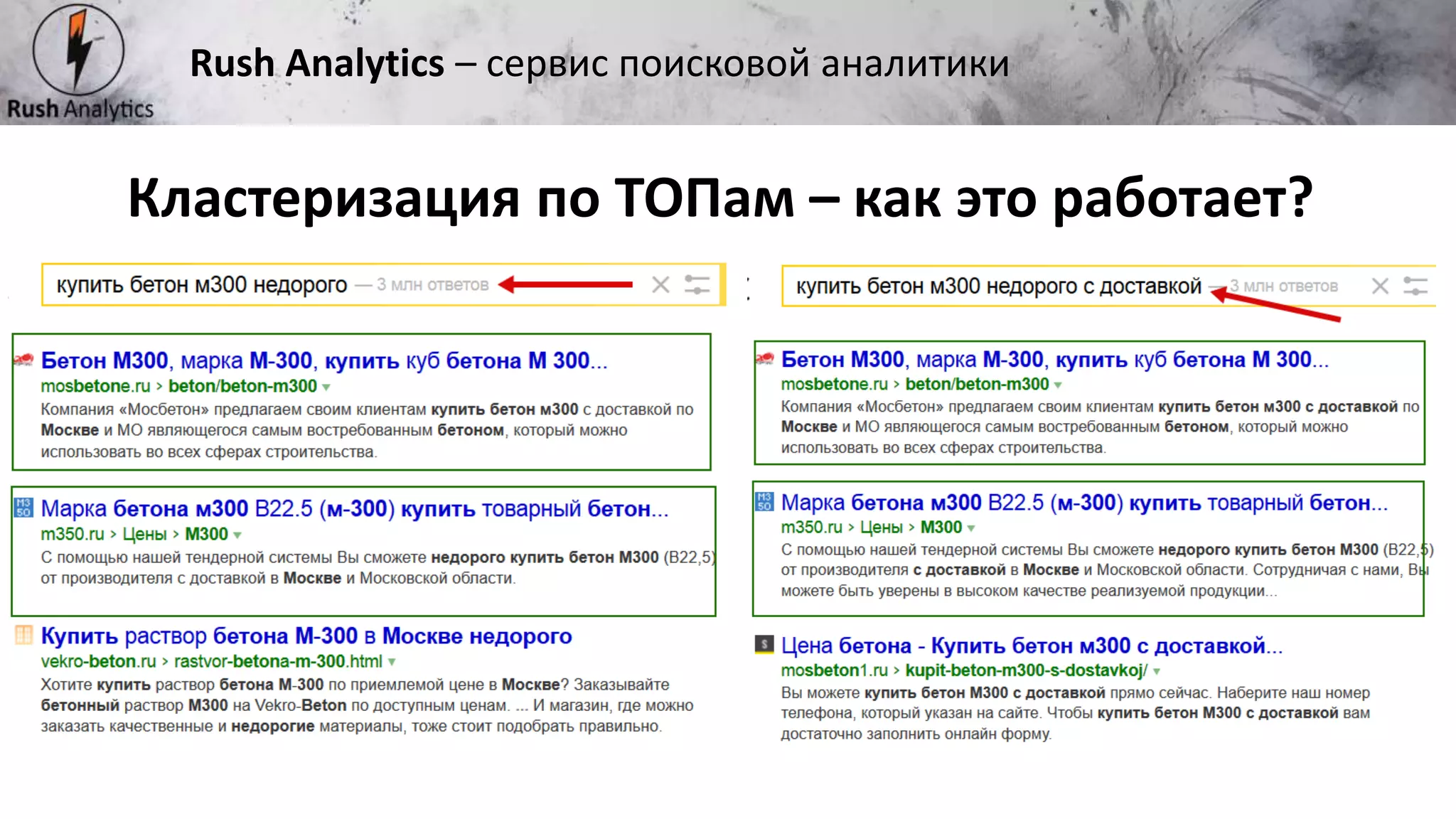Click m350.ru favicon in right results
This screenshot has width=1456, height=819.
pos(764,501)
